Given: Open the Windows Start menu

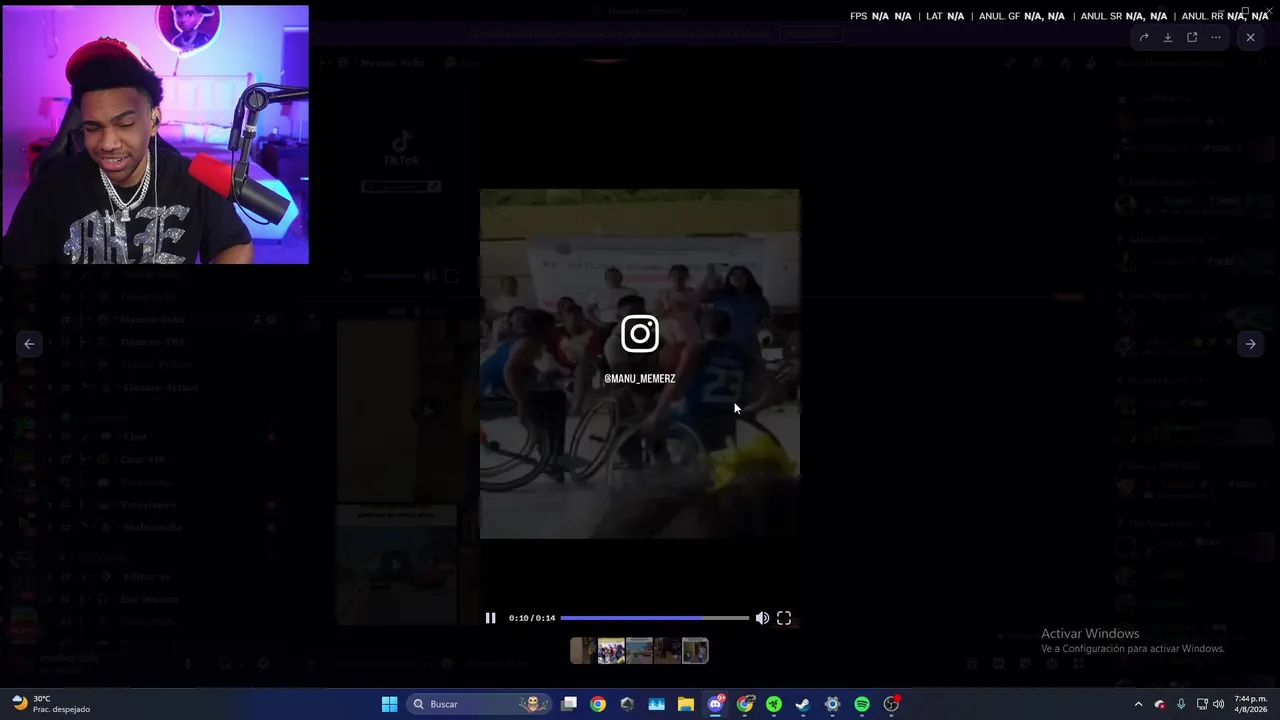Looking at the screenshot, I should 390,704.
